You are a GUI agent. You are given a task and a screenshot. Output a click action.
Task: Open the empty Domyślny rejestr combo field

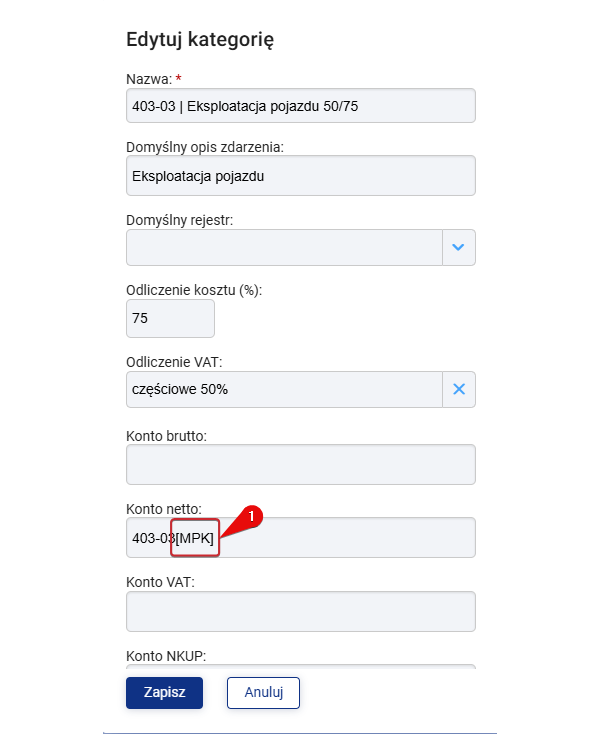(x=284, y=247)
